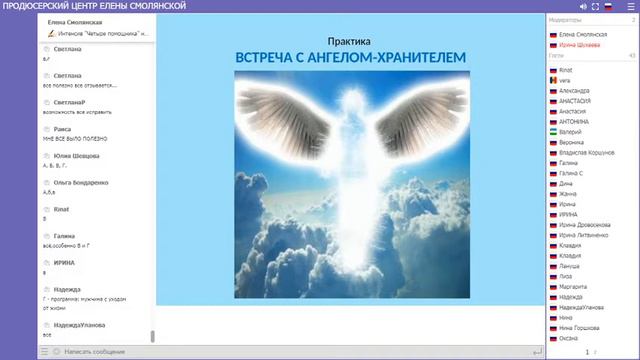The width and height of the screenshot is (640, 360).
Task: Select guest Галина С in the list
Action: (x=571, y=173)
